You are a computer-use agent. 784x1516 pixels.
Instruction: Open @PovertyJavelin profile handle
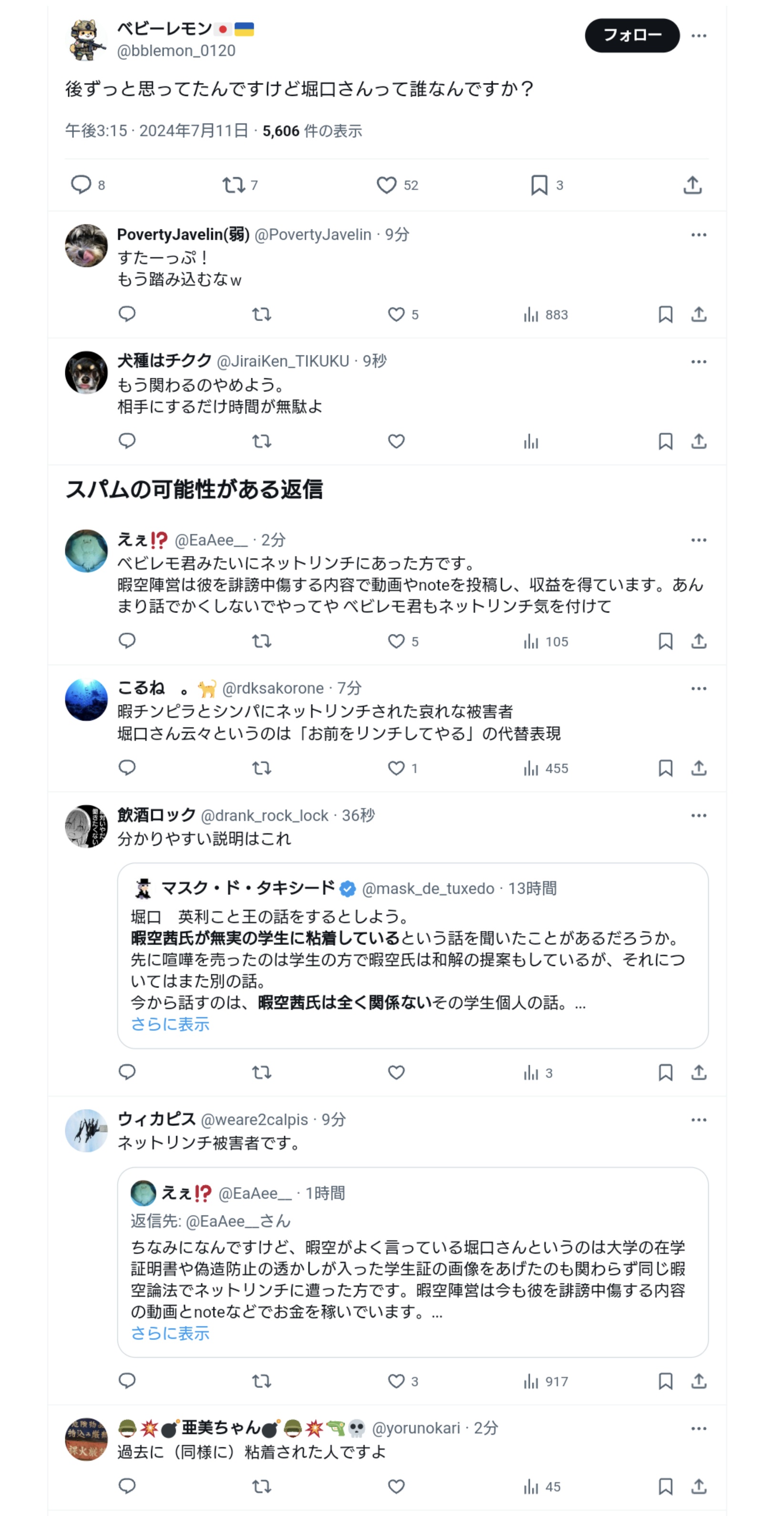pos(313,234)
